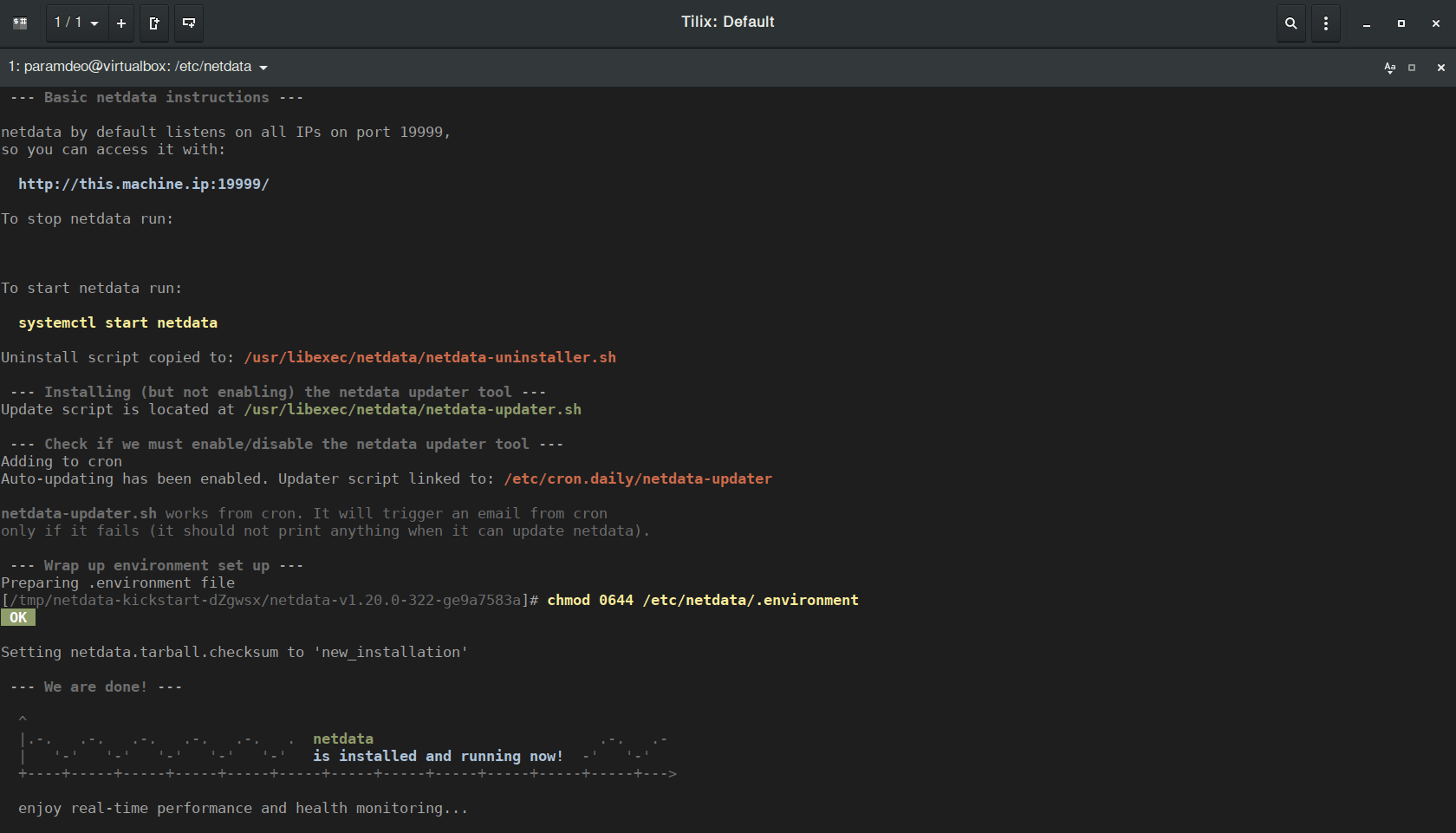
Task: Open the 1 / 1 session switcher dropdown
Action: pyautogui.click(x=76, y=23)
